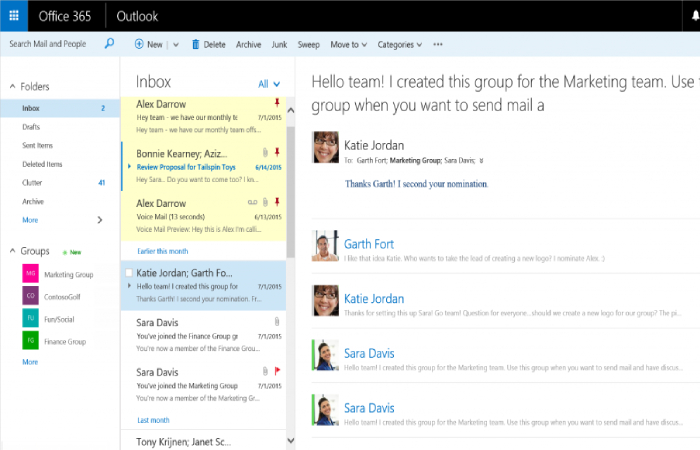Click the red flag on Sara Davis's Marketing Group email
This screenshot has height=450, width=700.
pyautogui.click(x=277, y=371)
